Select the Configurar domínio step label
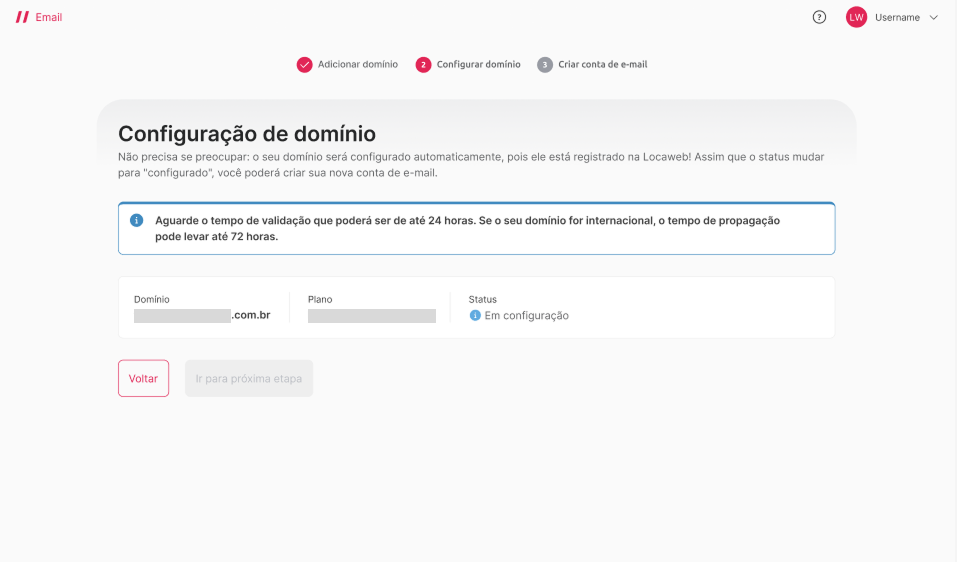The height and width of the screenshot is (562, 957). click(x=478, y=65)
